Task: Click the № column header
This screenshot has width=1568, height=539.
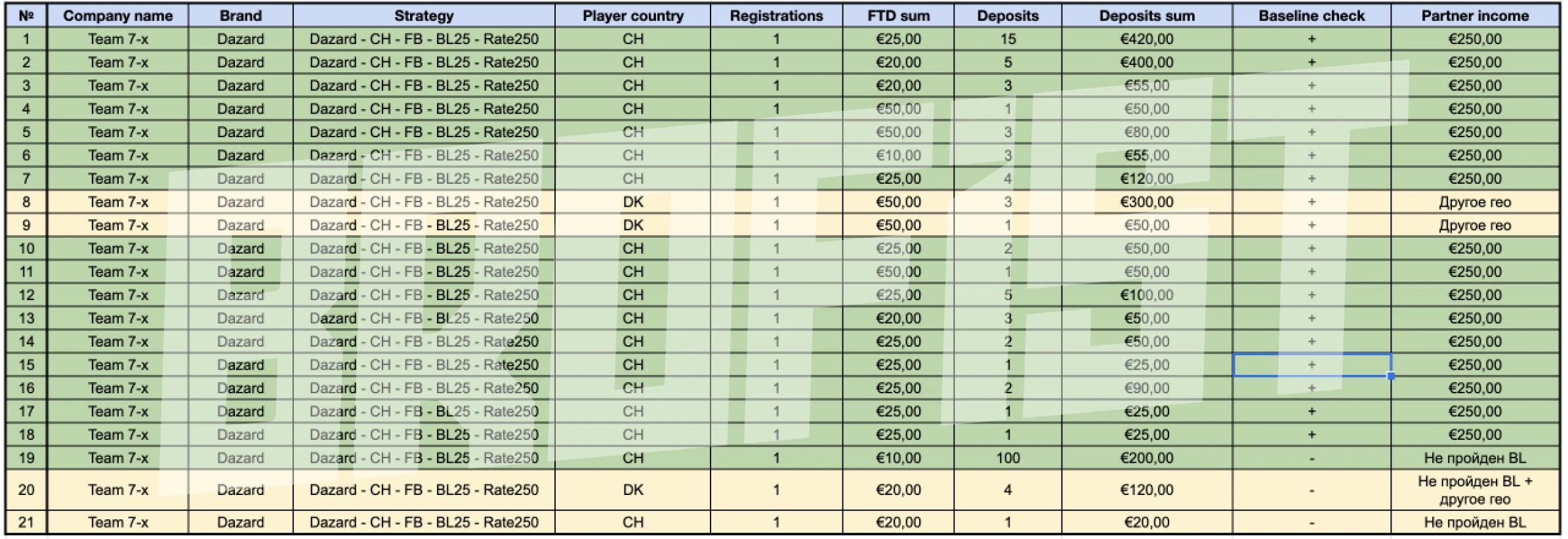Action: pos(26,16)
